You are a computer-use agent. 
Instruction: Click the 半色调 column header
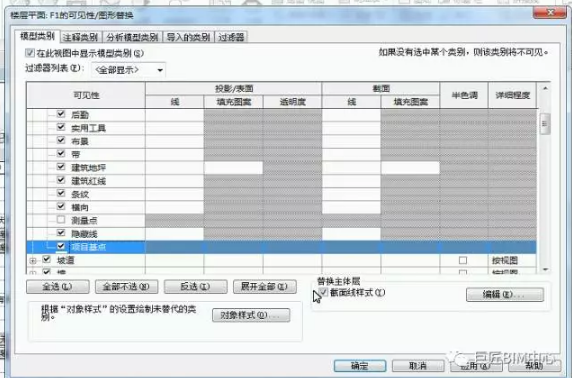click(464, 95)
